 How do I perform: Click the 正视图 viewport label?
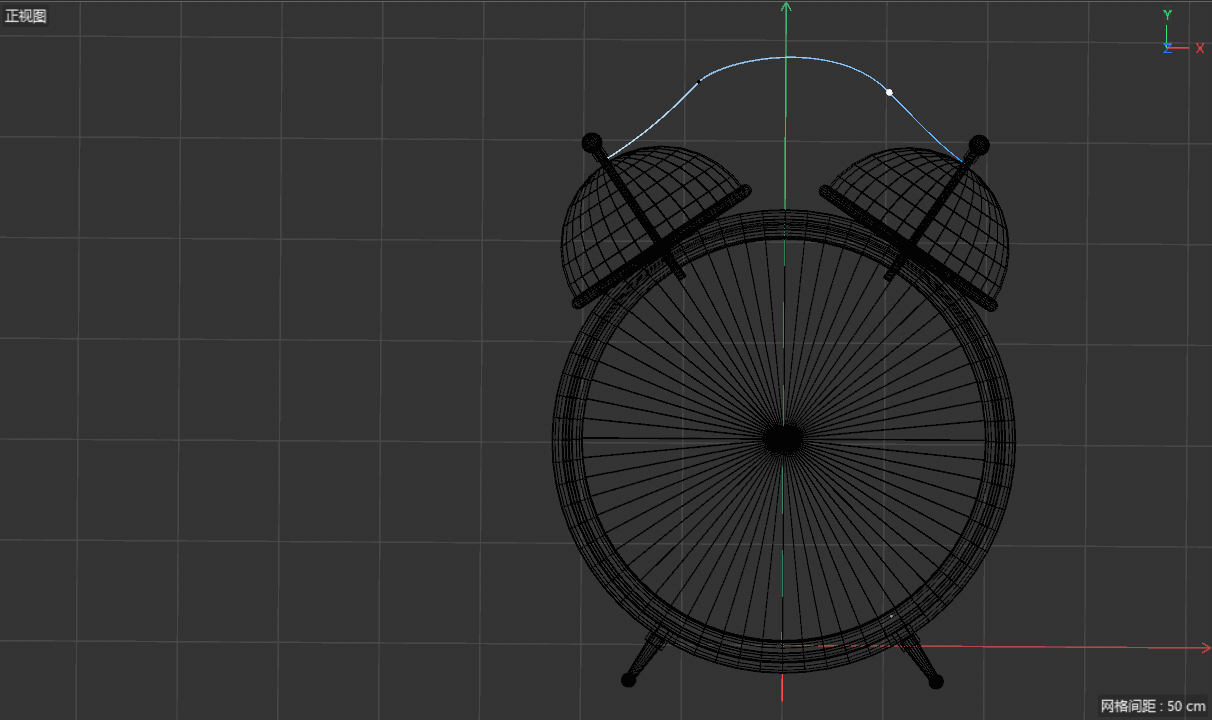click(26, 16)
